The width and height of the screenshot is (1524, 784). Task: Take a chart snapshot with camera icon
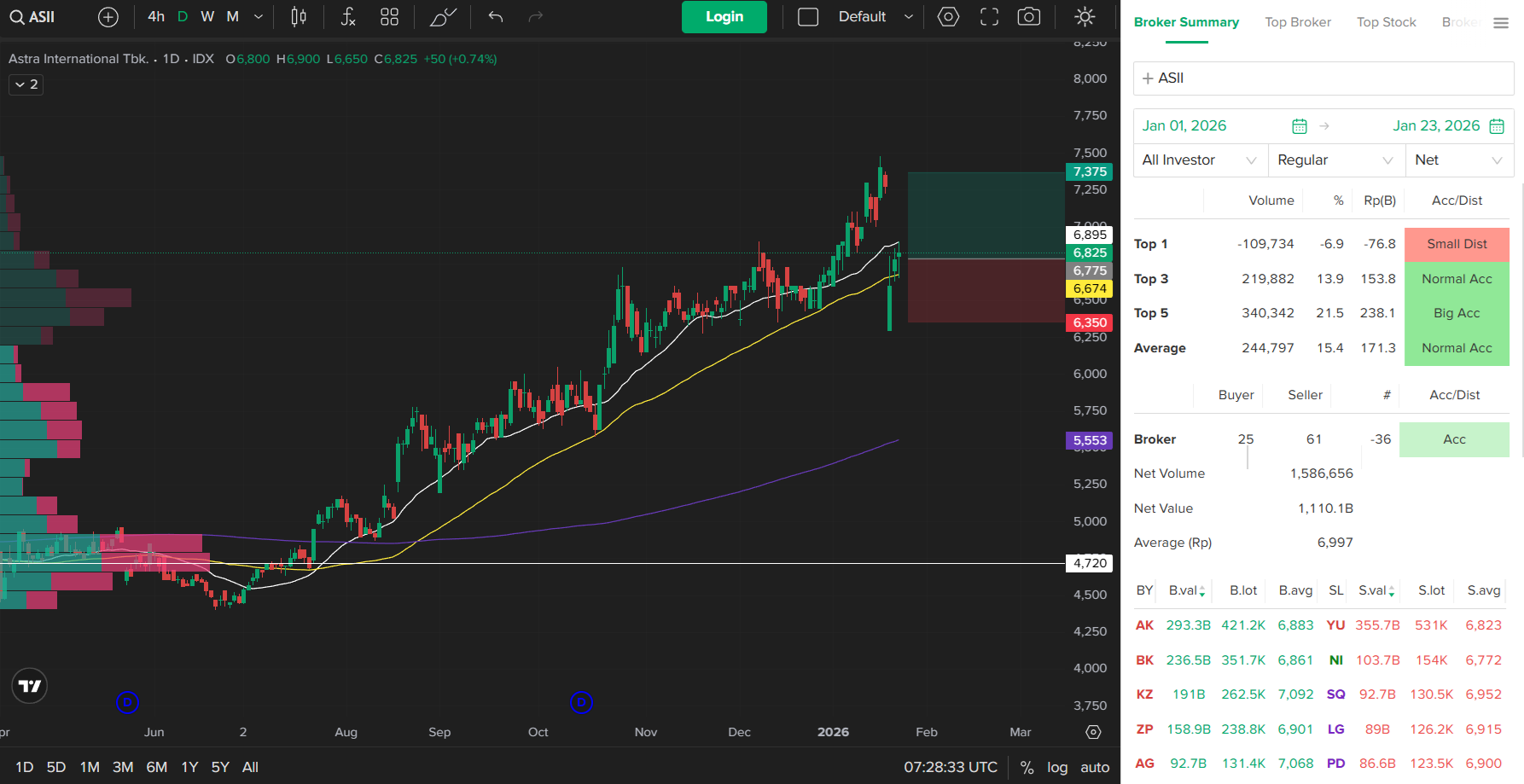[x=1029, y=17]
